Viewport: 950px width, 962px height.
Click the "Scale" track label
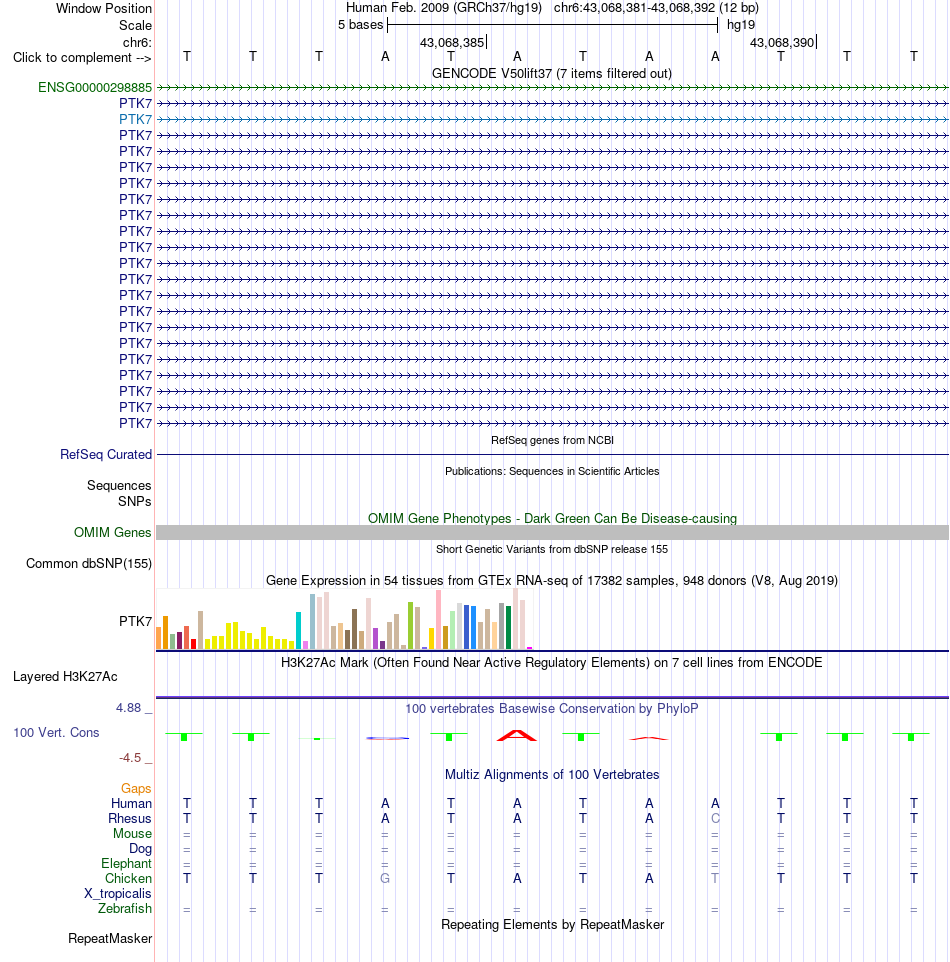[135, 26]
